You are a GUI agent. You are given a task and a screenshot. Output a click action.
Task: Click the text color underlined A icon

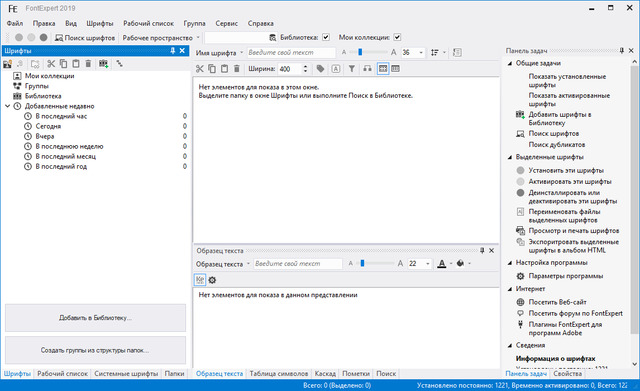click(x=442, y=264)
